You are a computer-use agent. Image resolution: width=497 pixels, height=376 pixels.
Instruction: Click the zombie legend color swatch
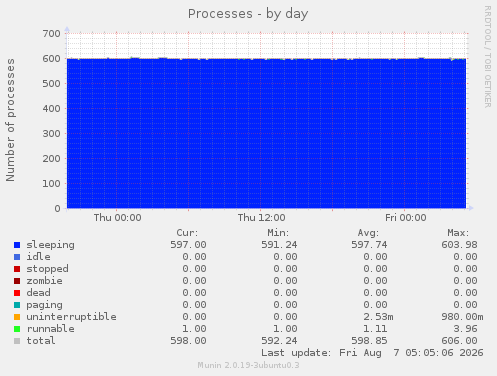(17, 281)
